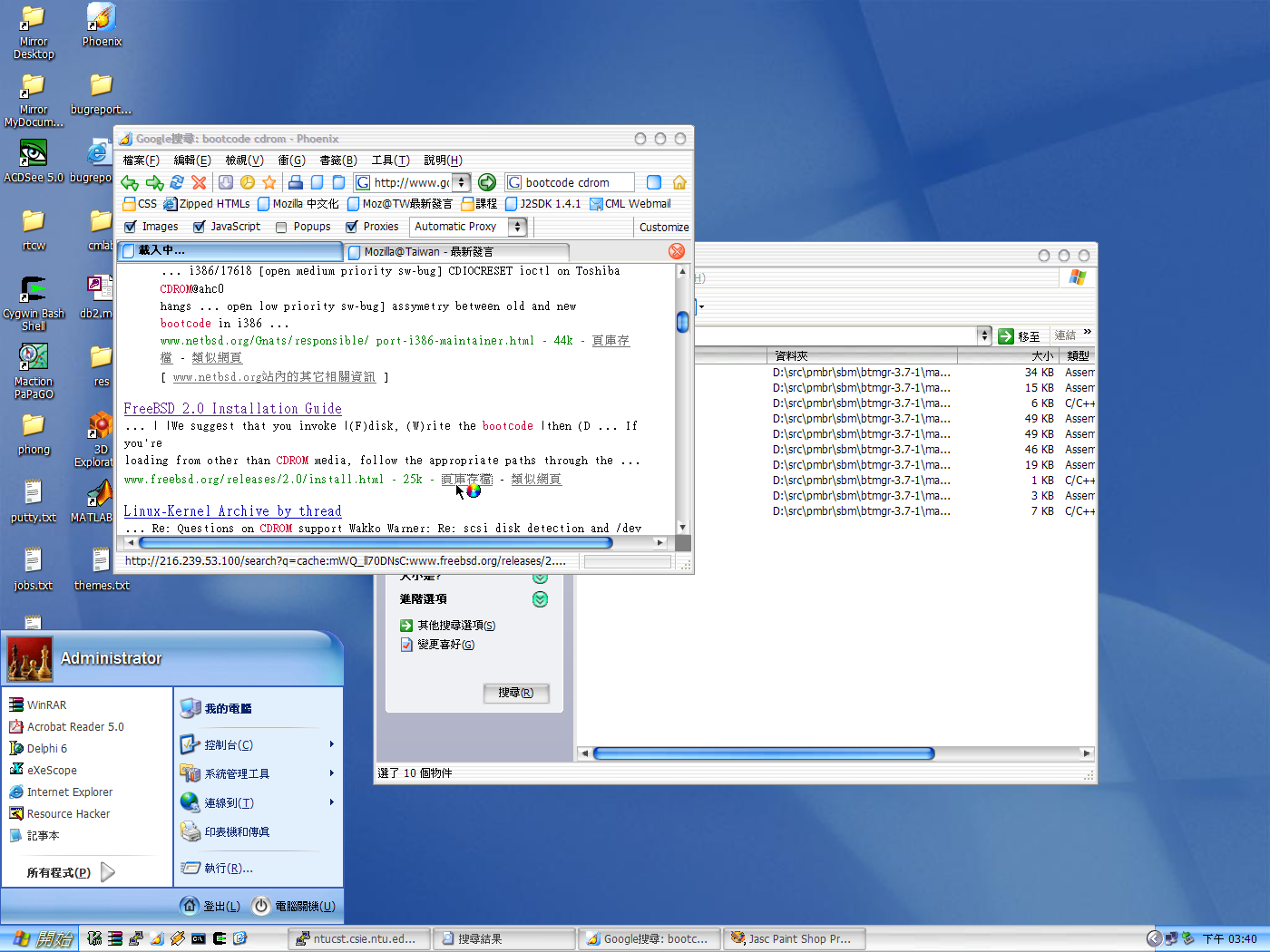The height and width of the screenshot is (952, 1270).
Task: Expand the 控制台 submenu arrow
Action: point(332,744)
